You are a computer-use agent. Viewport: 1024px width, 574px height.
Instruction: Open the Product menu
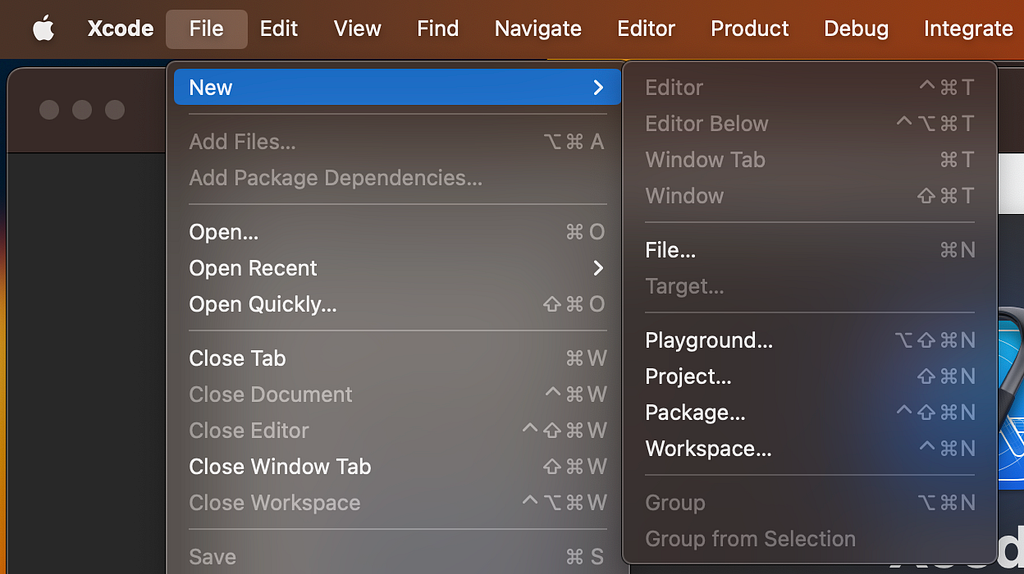coord(749,29)
